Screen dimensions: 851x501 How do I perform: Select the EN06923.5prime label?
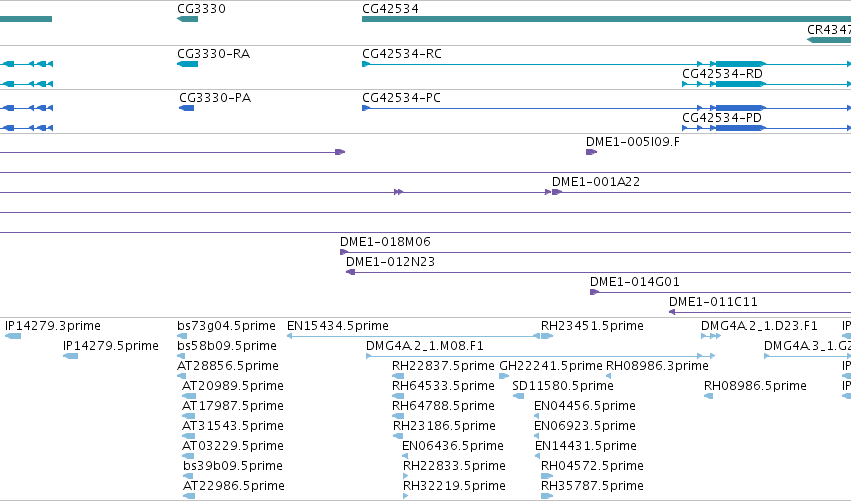585,426
